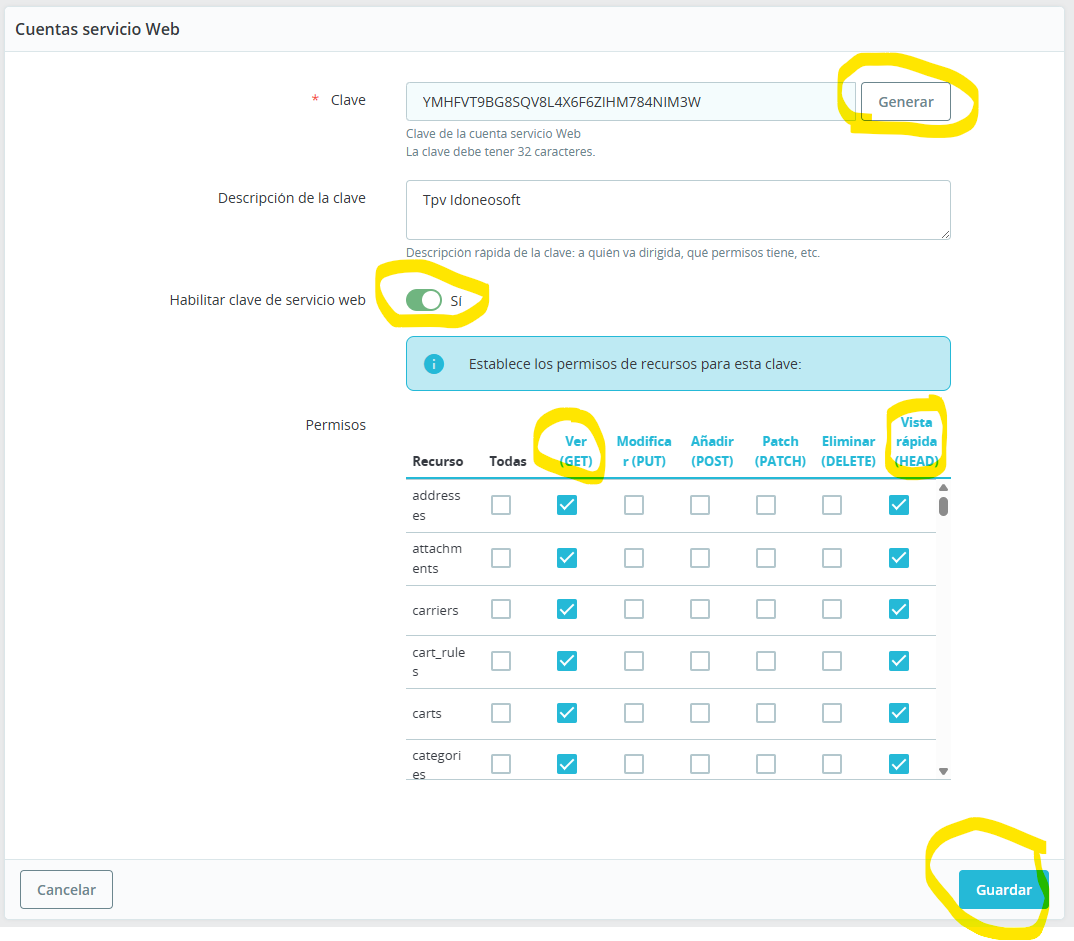Click the permissions list scroll down arrow

pyautogui.click(x=943, y=771)
